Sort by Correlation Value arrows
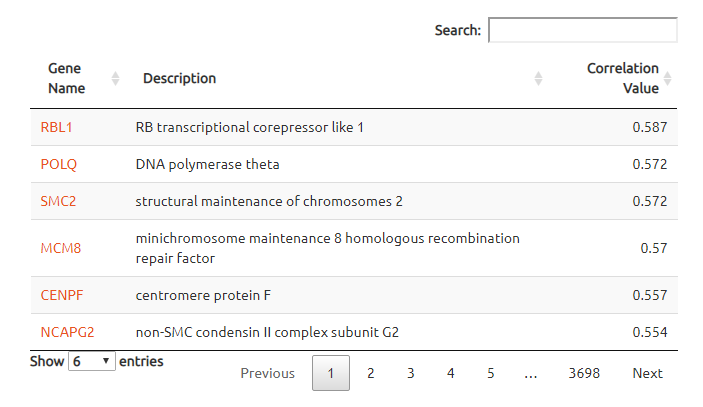 (668, 78)
